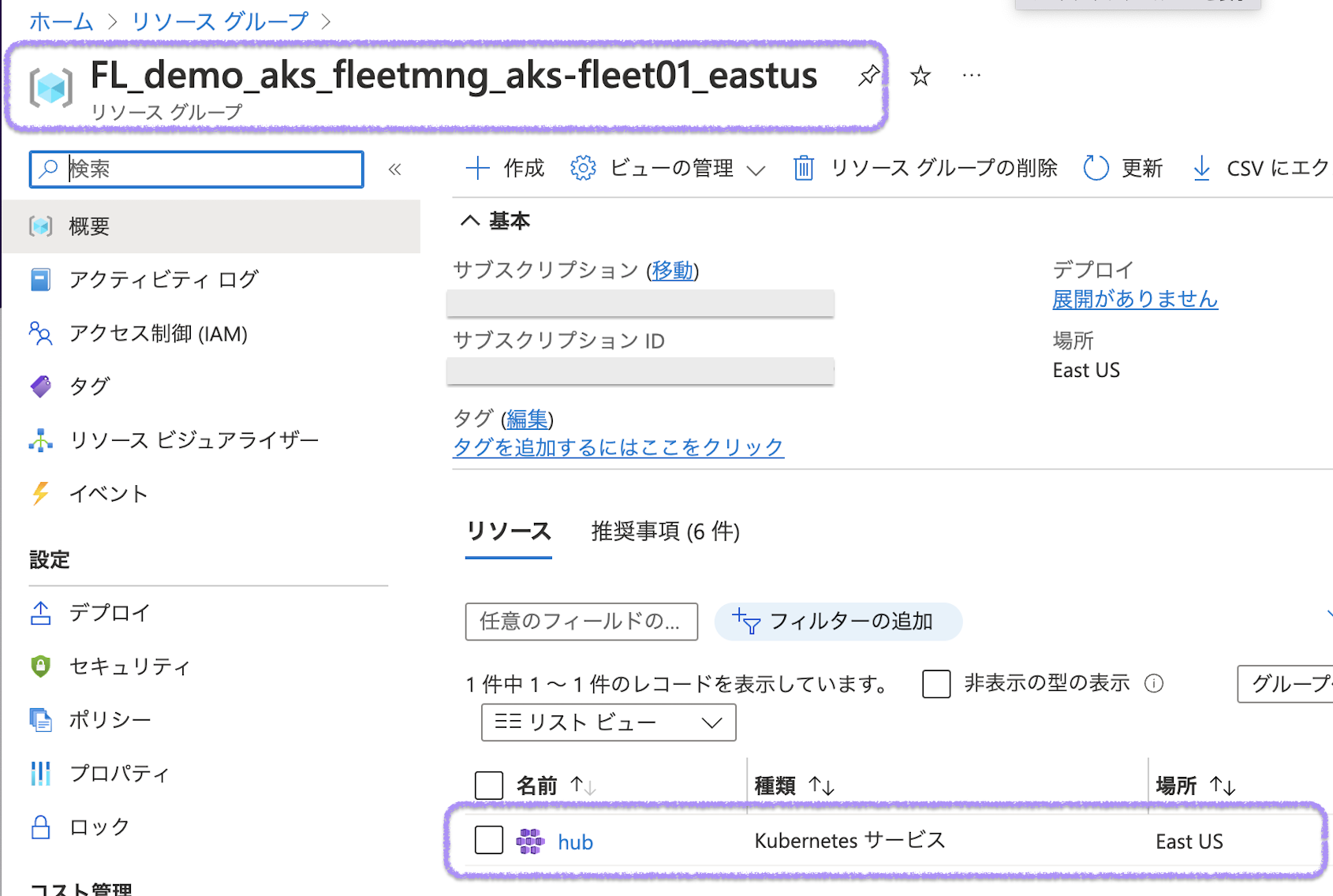The height and width of the screenshot is (896, 1333).
Task: Open アクティビティ ログ in the sidebar
Action: click(x=163, y=279)
